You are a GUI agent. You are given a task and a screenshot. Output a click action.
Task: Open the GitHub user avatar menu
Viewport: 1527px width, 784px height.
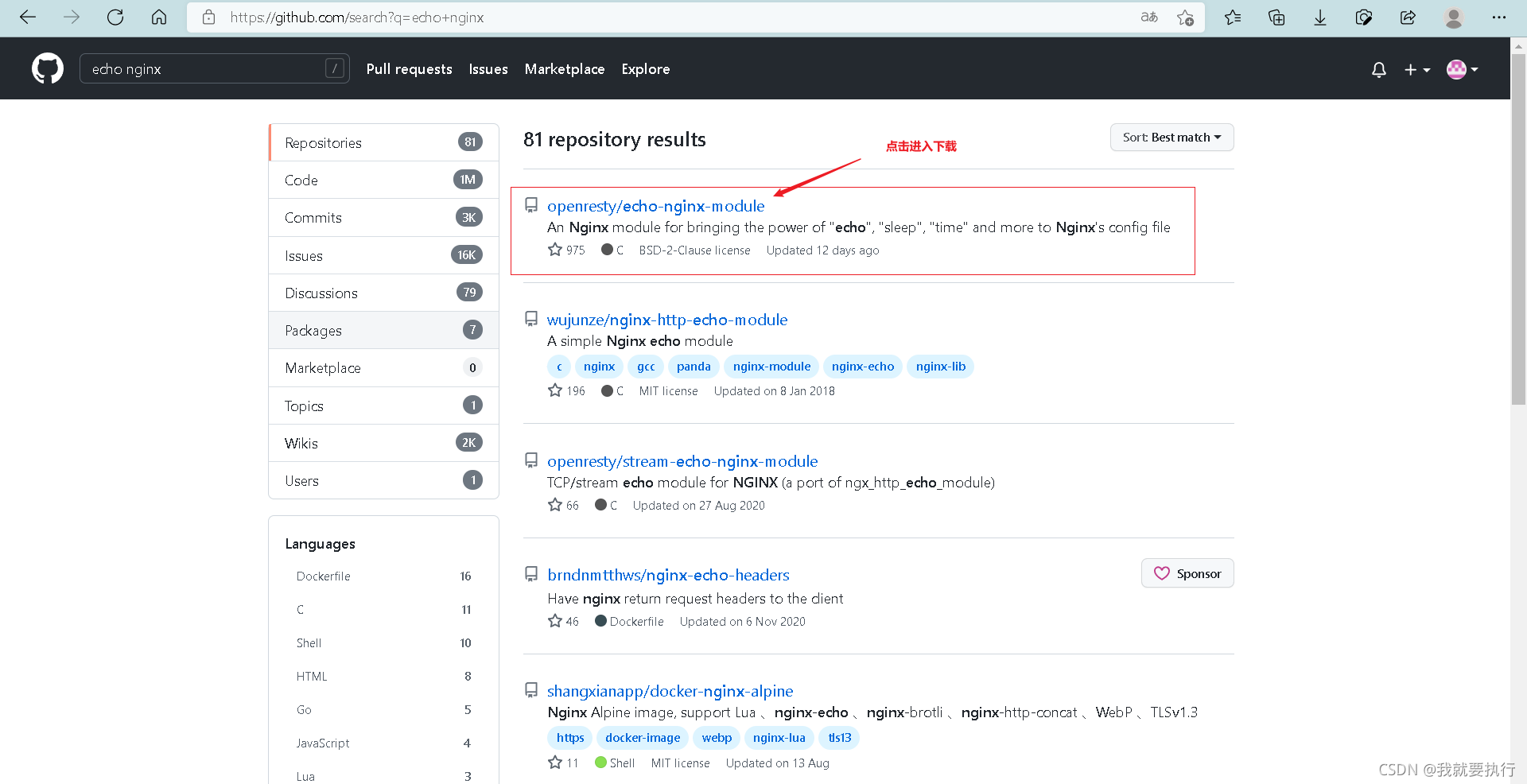pos(1462,69)
